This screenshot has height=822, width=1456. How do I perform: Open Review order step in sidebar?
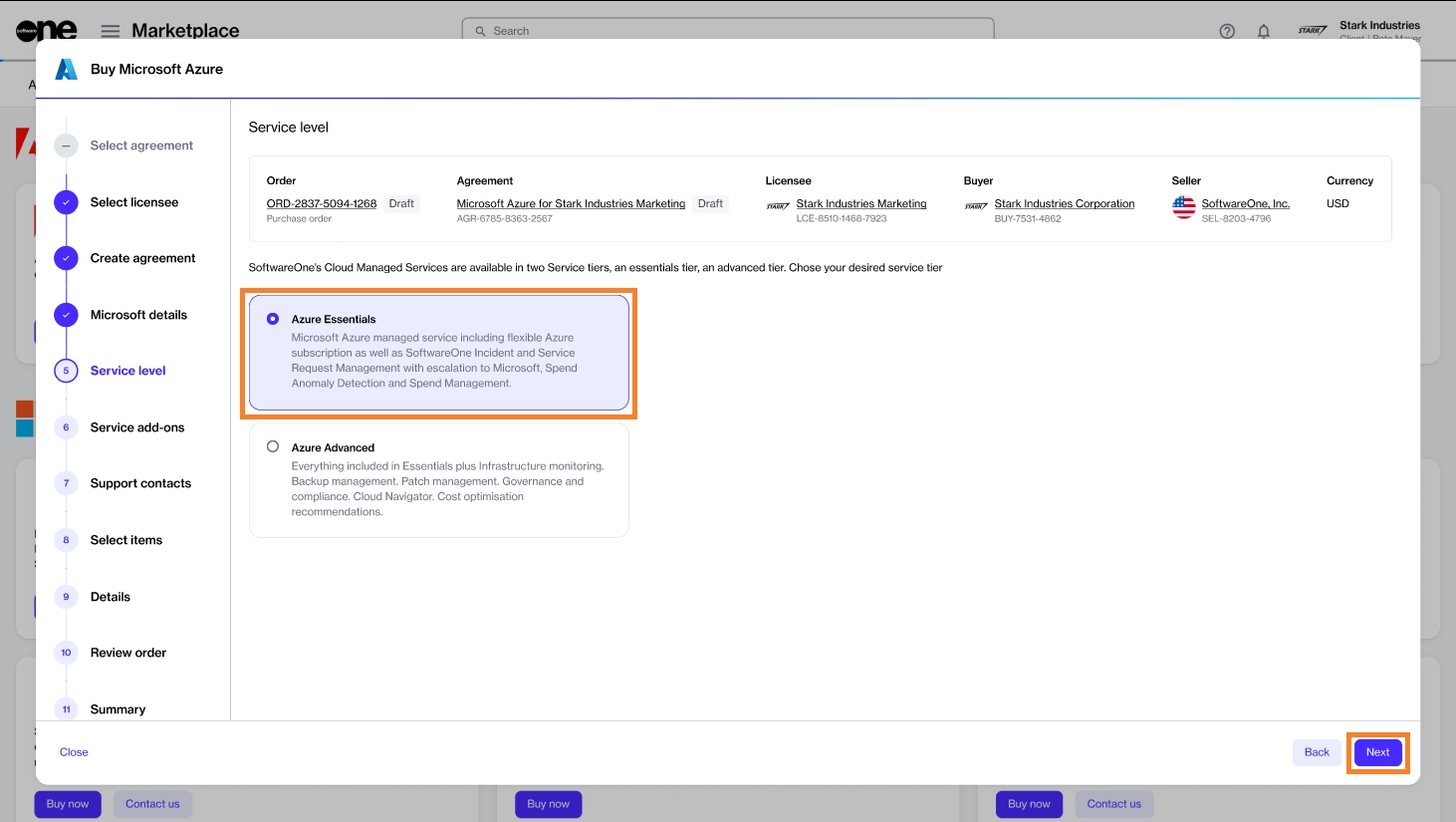pyautogui.click(x=127, y=653)
